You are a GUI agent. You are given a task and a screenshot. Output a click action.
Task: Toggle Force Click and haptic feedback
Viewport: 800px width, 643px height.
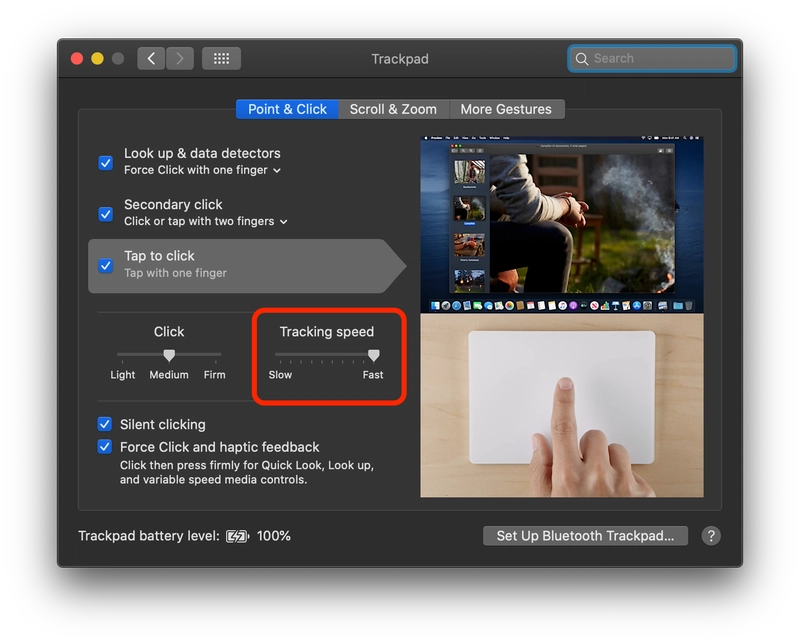pyautogui.click(x=105, y=447)
